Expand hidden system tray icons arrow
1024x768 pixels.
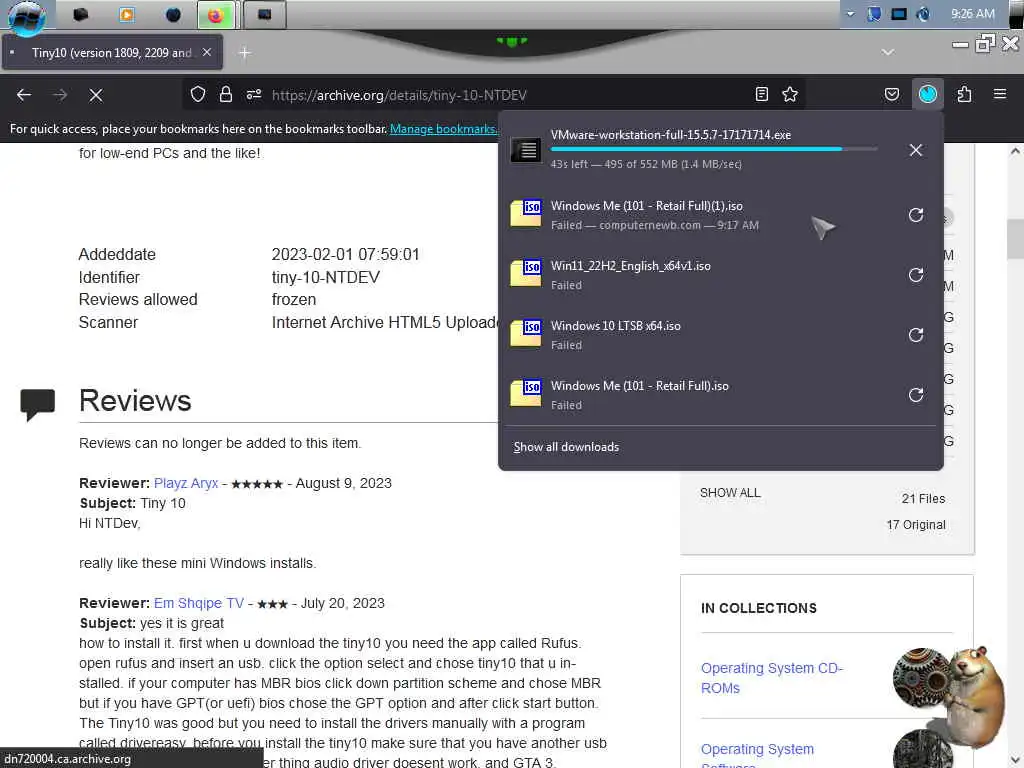pos(850,14)
